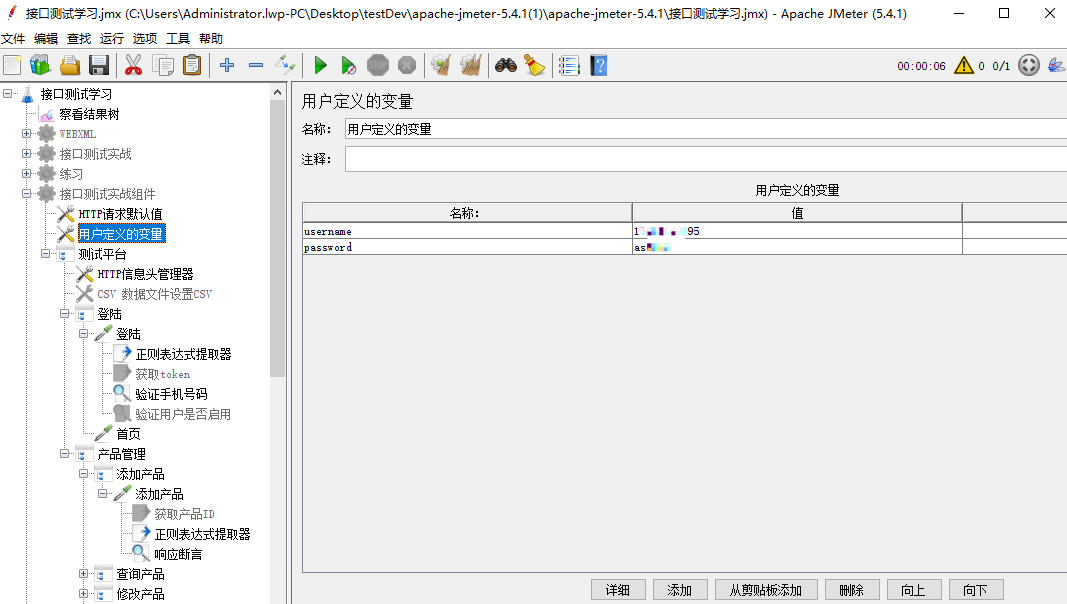This screenshot has height=604, width=1067.
Task: Click the Copy icon in toolbar
Action: (x=163, y=65)
